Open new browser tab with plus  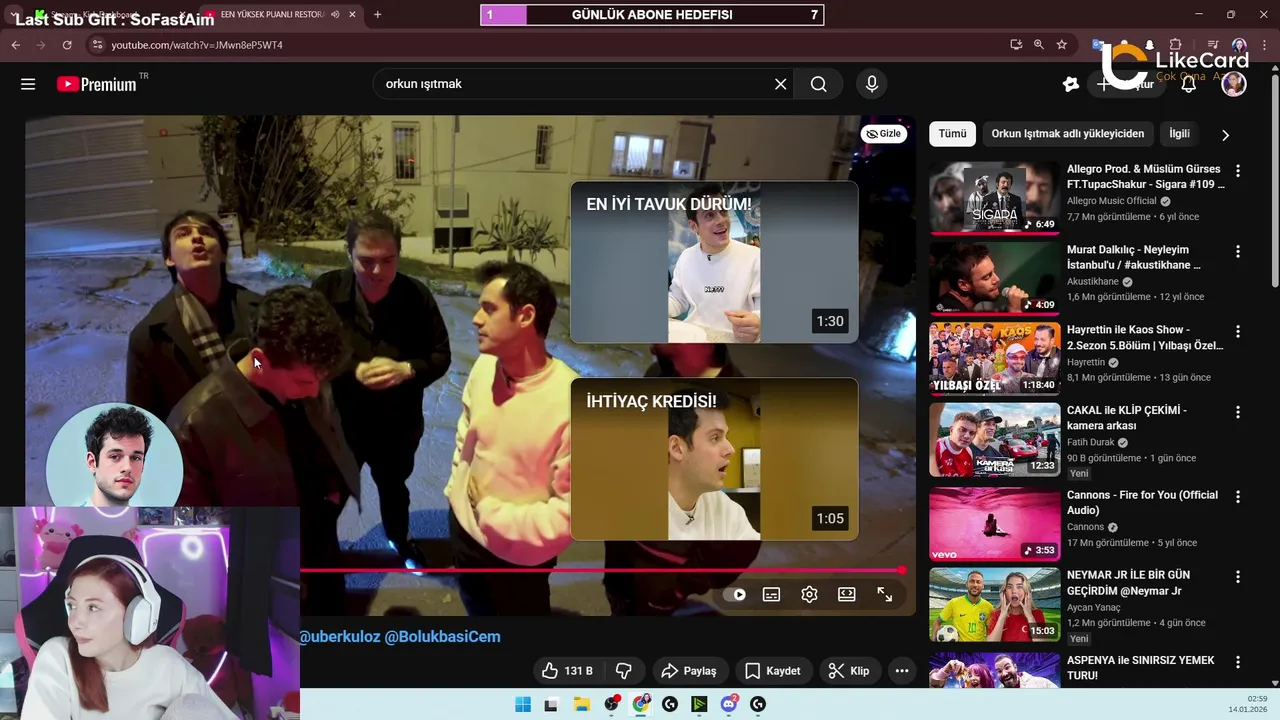[377, 15]
